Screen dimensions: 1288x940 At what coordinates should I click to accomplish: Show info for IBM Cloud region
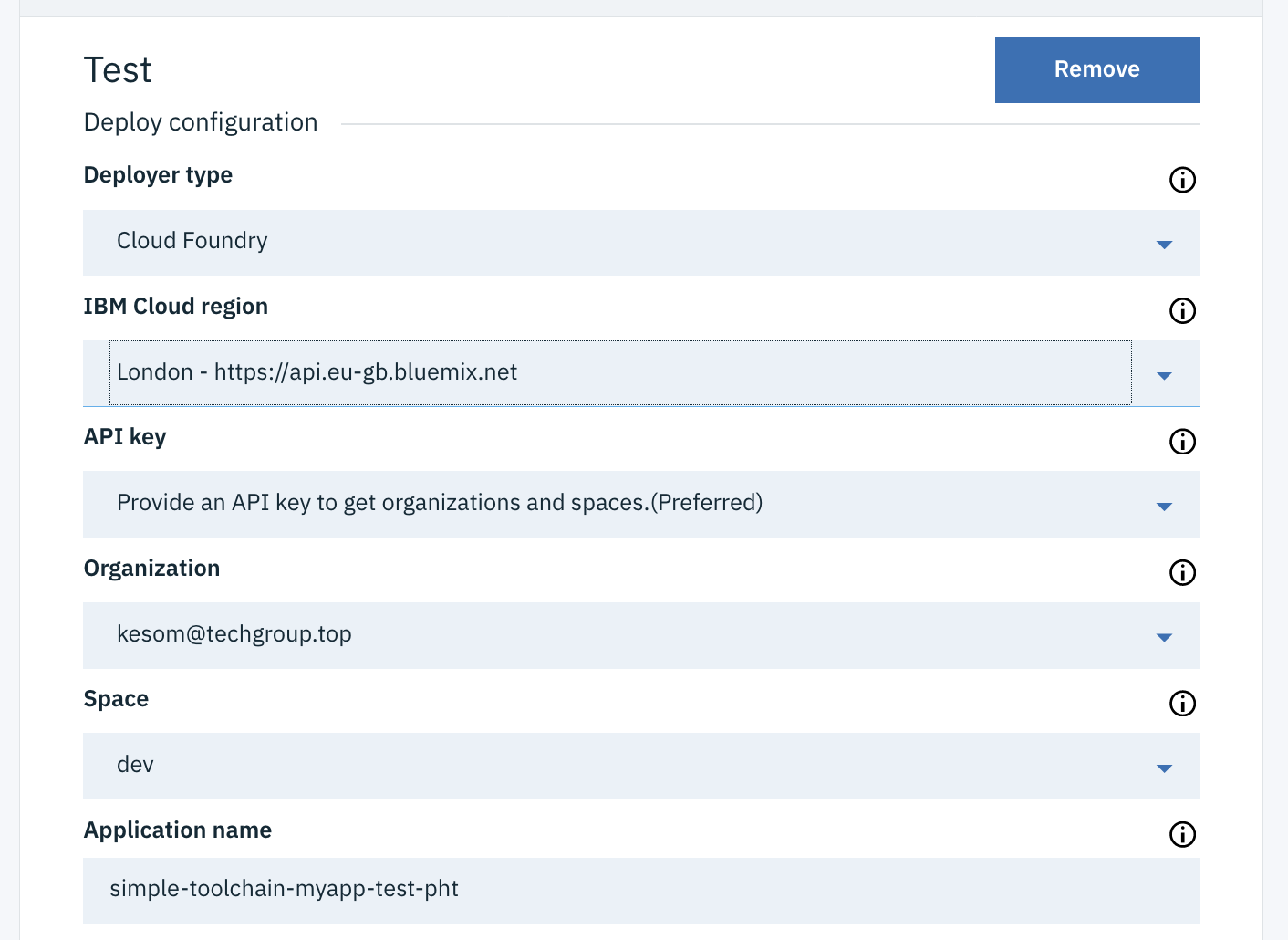(x=1182, y=311)
